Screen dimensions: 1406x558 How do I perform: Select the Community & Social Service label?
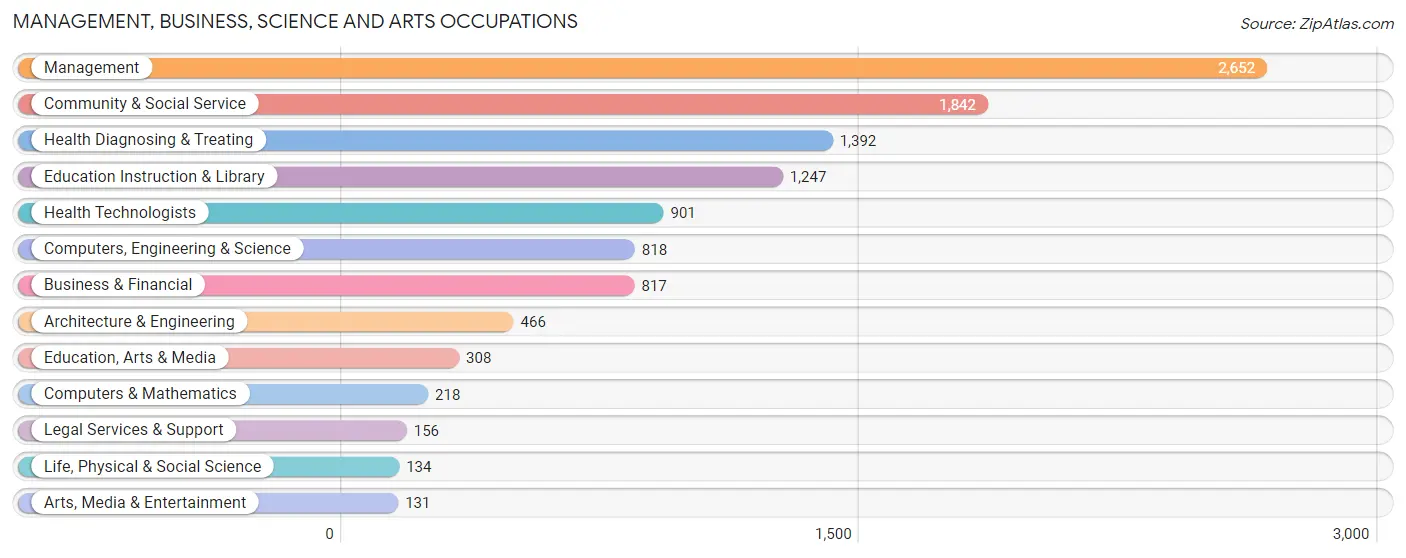tap(145, 104)
